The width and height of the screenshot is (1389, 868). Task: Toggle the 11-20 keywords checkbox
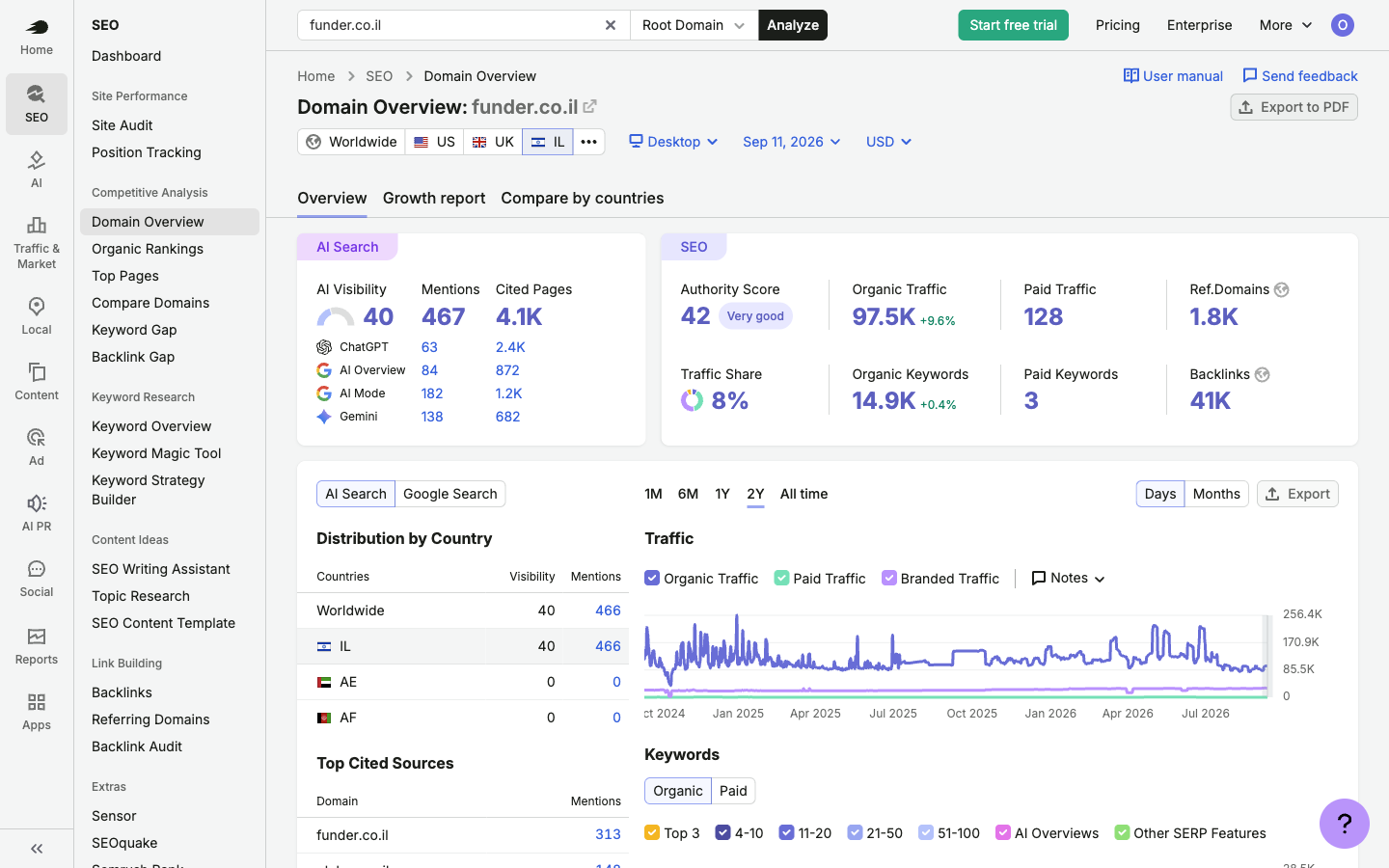point(787,833)
